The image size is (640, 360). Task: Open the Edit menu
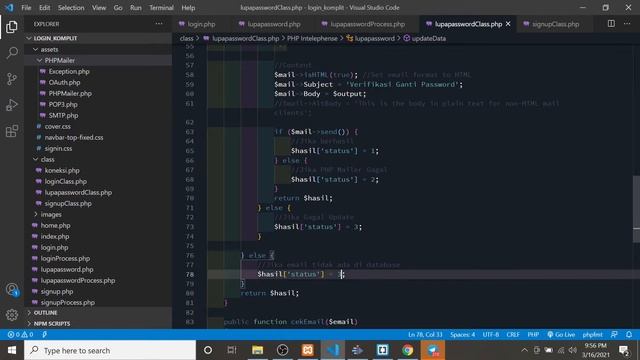point(44,8)
